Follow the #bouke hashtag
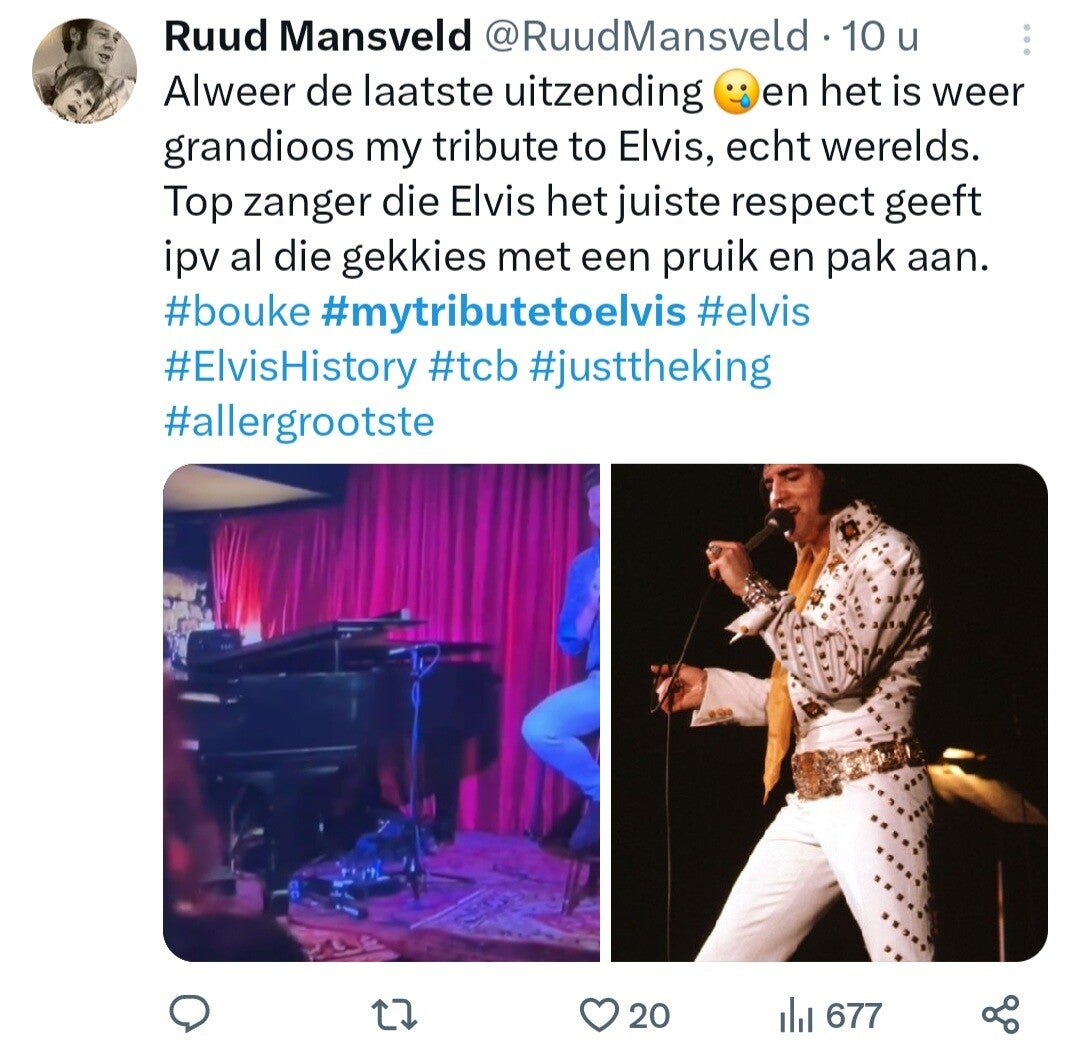The height and width of the screenshot is (1054, 1080). tap(238, 311)
